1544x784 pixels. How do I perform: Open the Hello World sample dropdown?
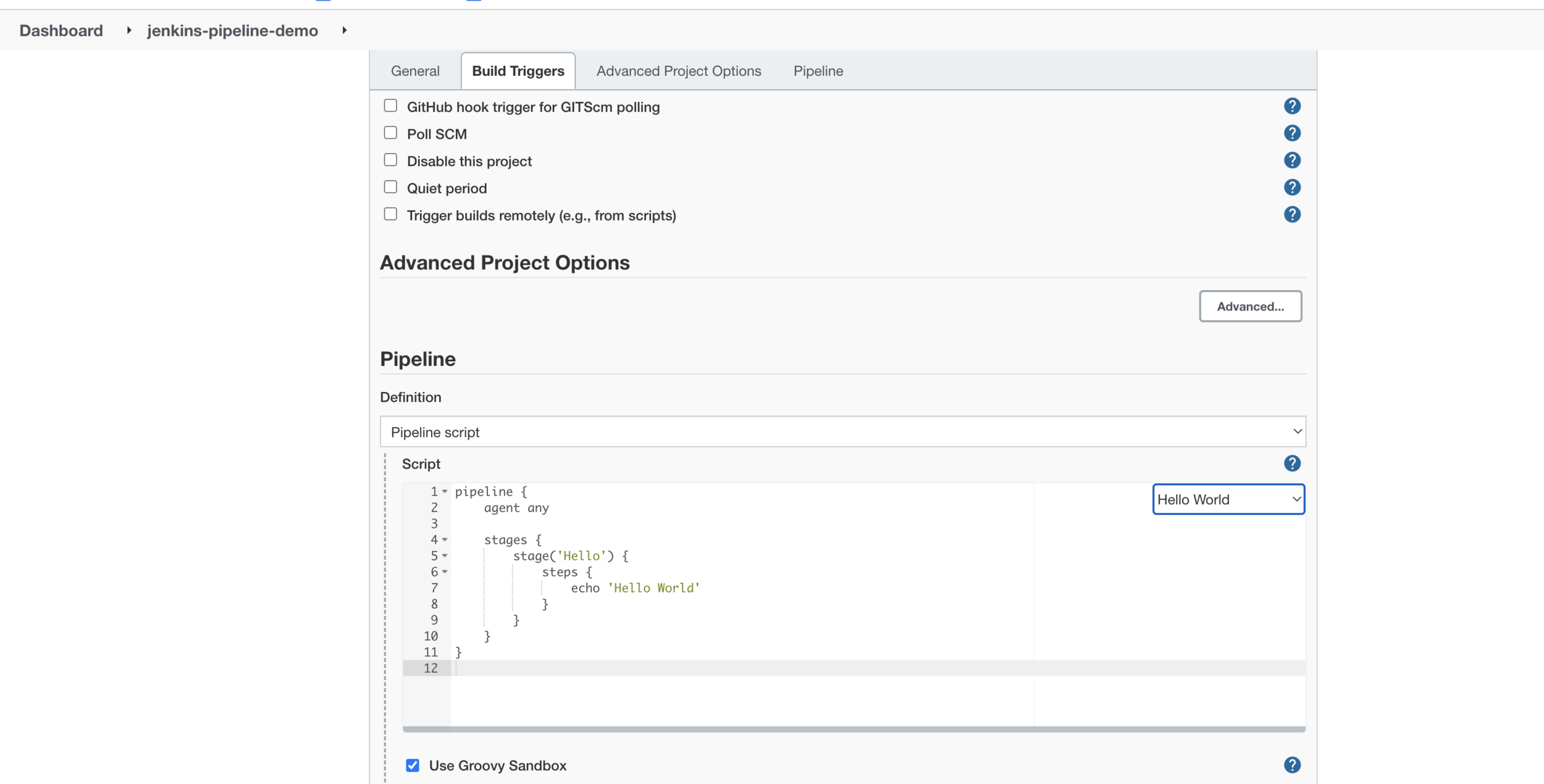[x=1228, y=499]
